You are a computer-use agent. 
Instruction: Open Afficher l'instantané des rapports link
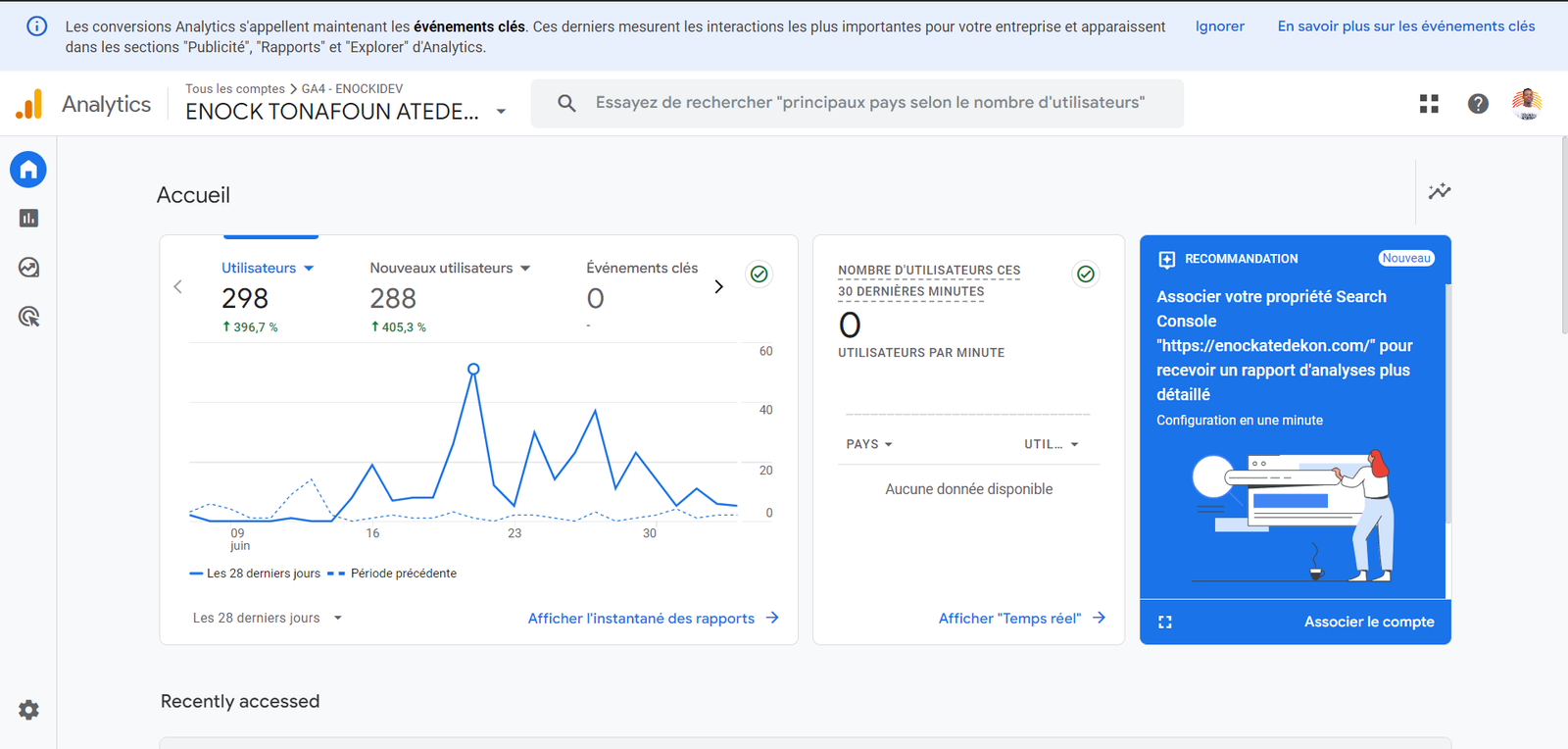coord(641,618)
